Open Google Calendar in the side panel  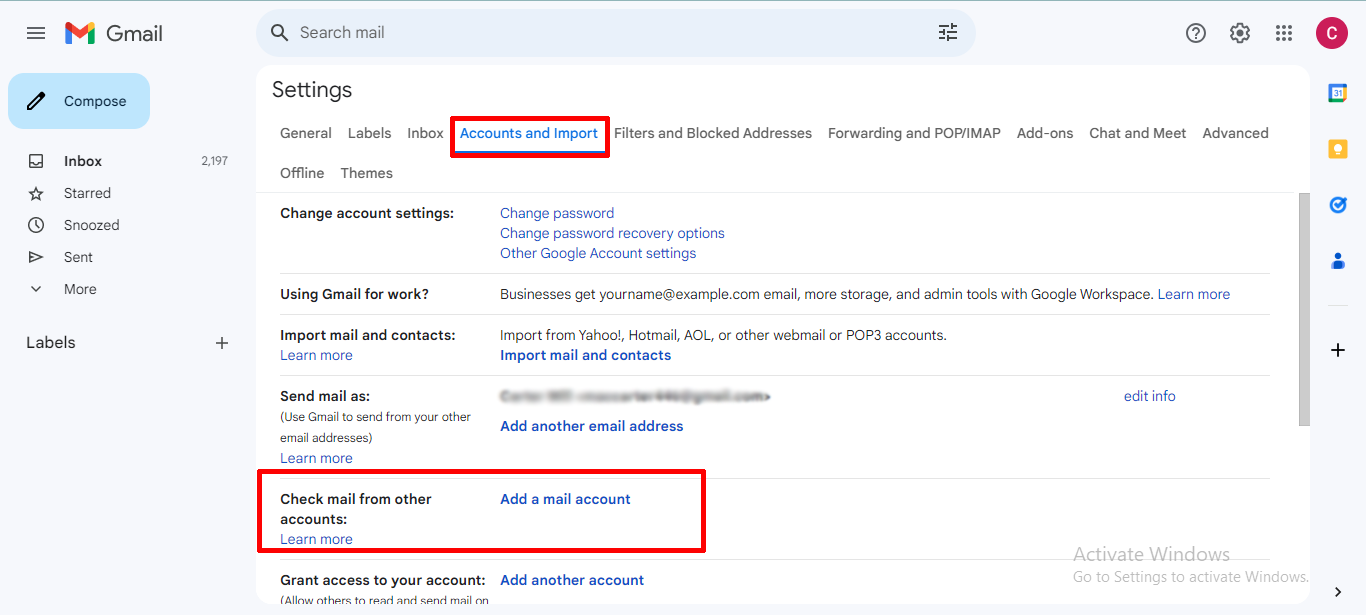pyautogui.click(x=1338, y=93)
